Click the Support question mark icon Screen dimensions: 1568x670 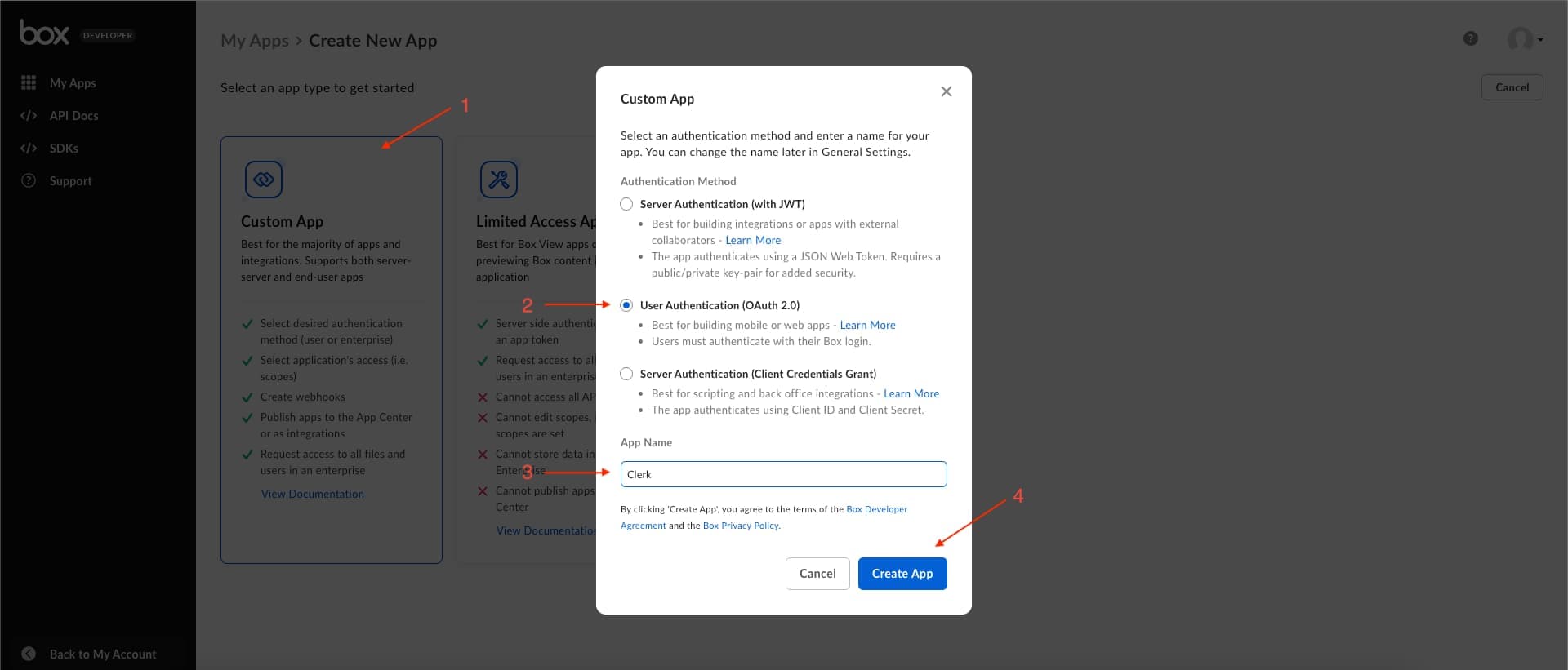[x=29, y=180]
